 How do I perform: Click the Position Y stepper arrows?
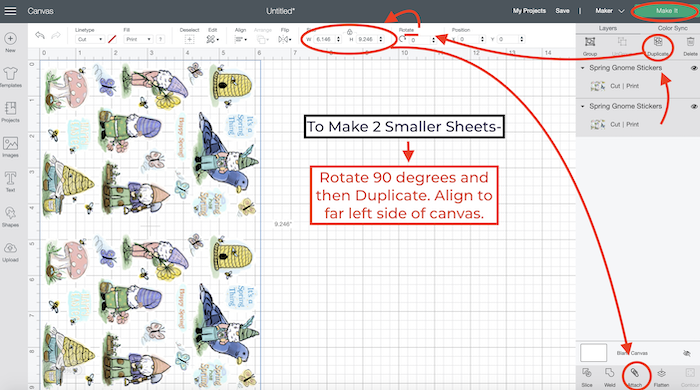click(x=521, y=39)
